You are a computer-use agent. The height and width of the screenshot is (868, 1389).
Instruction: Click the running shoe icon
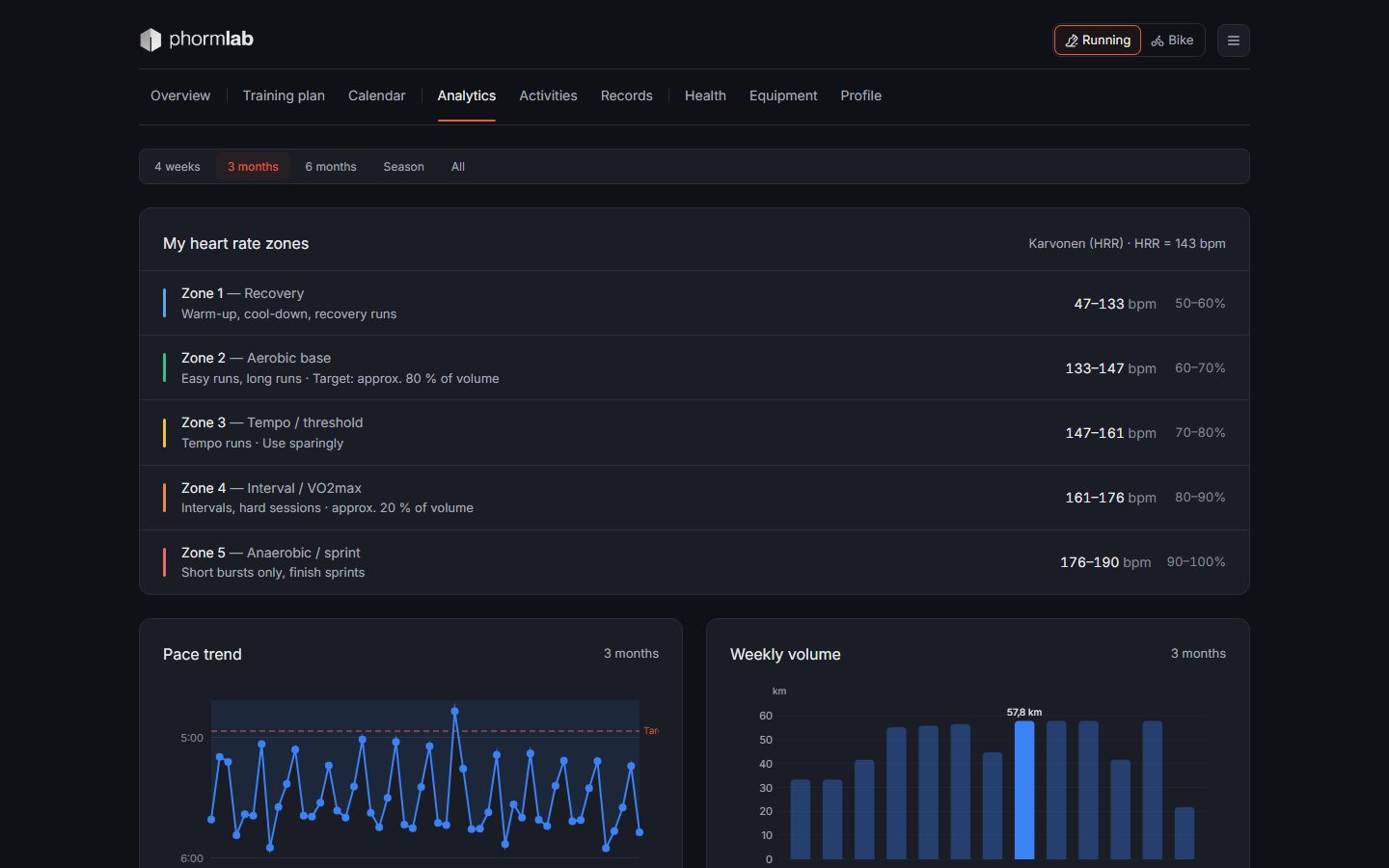(x=1071, y=41)
